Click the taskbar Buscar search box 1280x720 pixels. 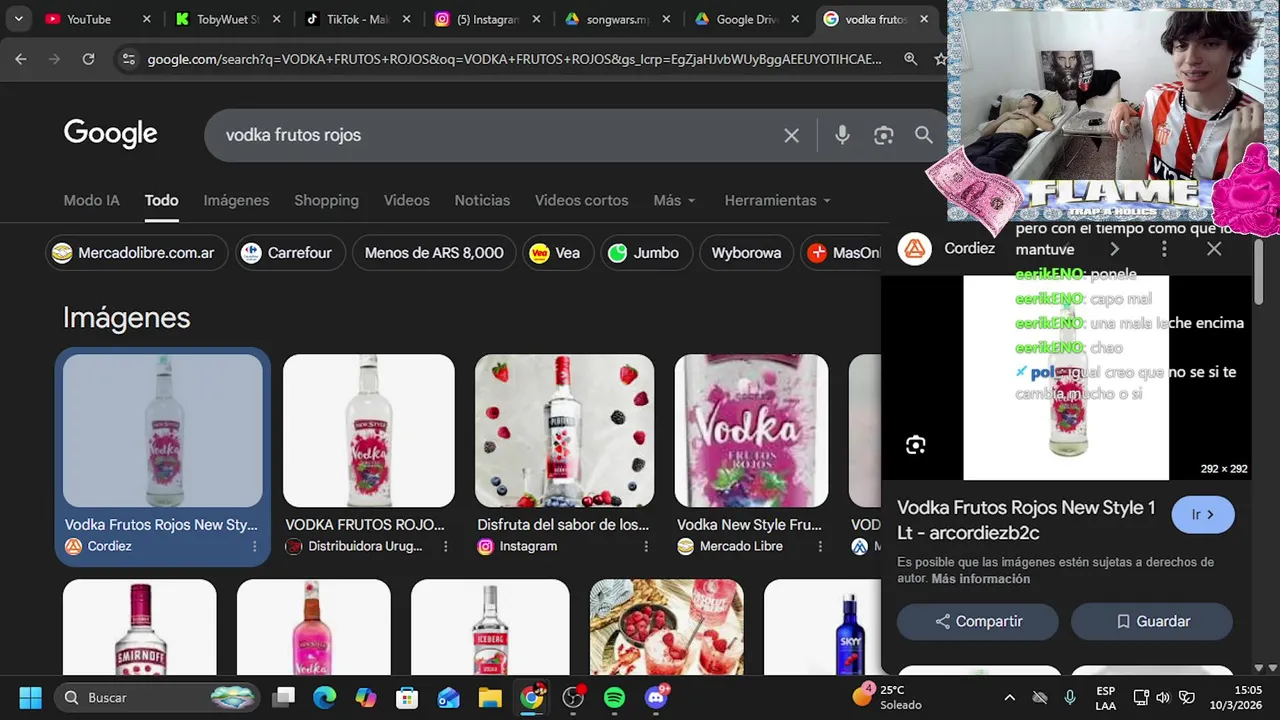155,697
